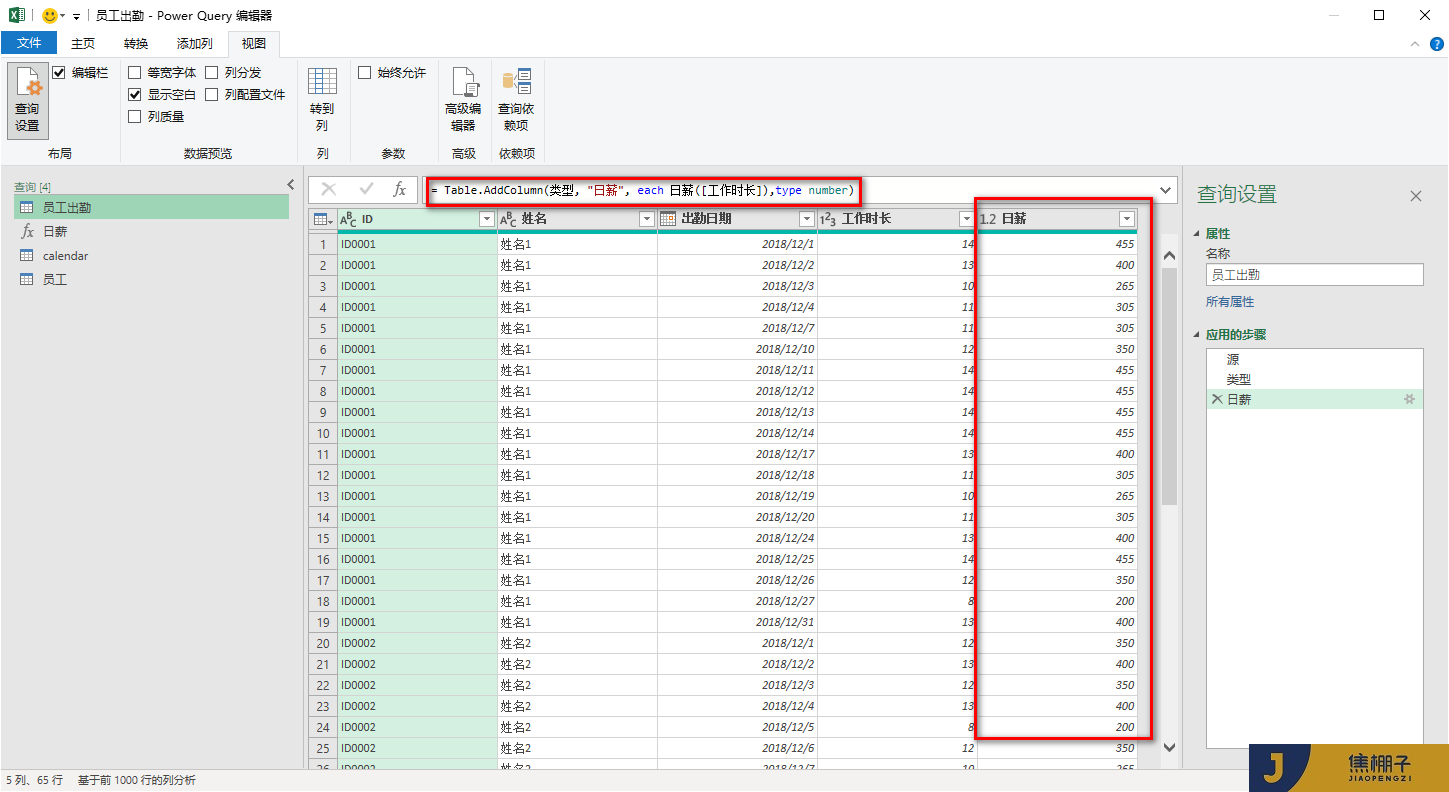Click the 2018/12/10 date cell
Viewport: 1449px width, 792px height.
click(x=737, y=349)
